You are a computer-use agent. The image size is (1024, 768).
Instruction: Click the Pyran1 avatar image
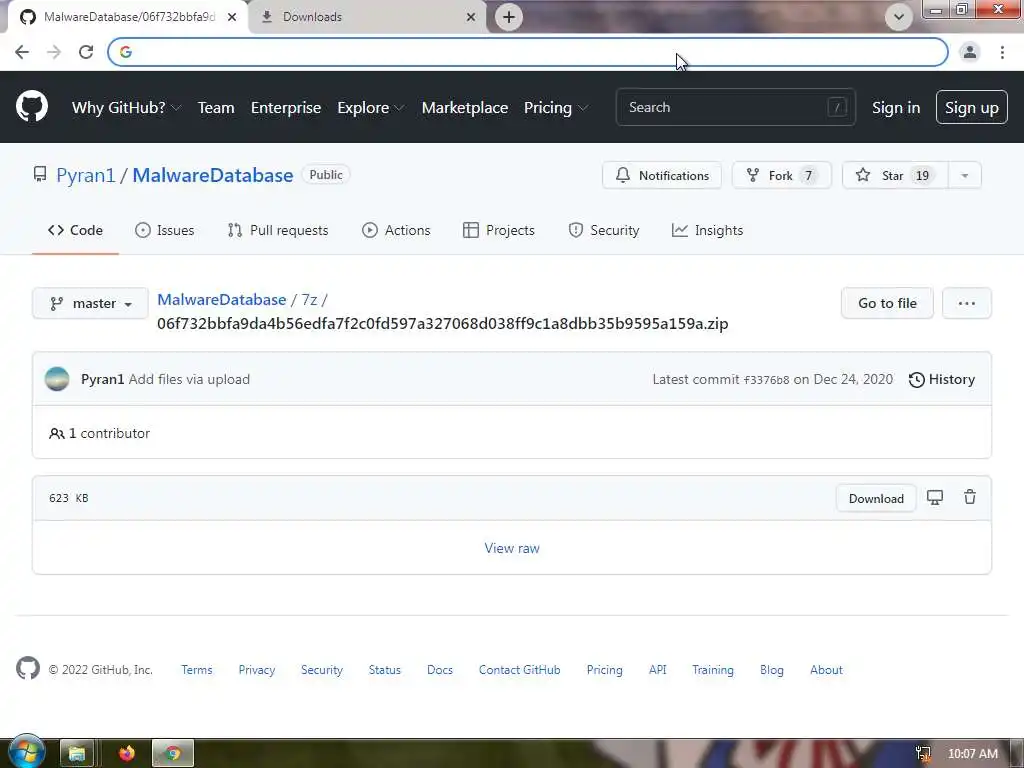pyautogui.click(x=57, y=379)
